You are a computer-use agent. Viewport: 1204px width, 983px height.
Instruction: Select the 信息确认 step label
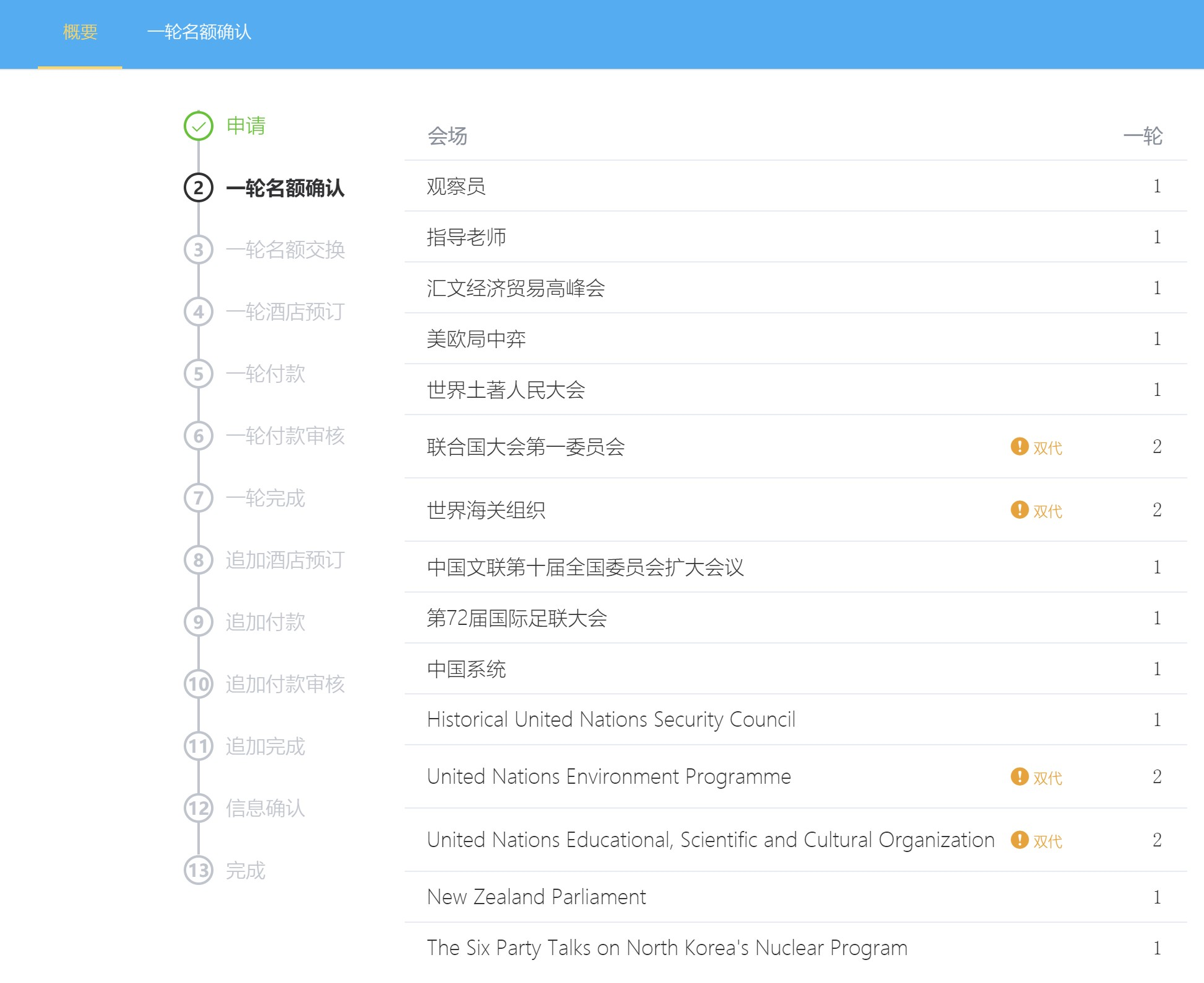tap(266, 809)
